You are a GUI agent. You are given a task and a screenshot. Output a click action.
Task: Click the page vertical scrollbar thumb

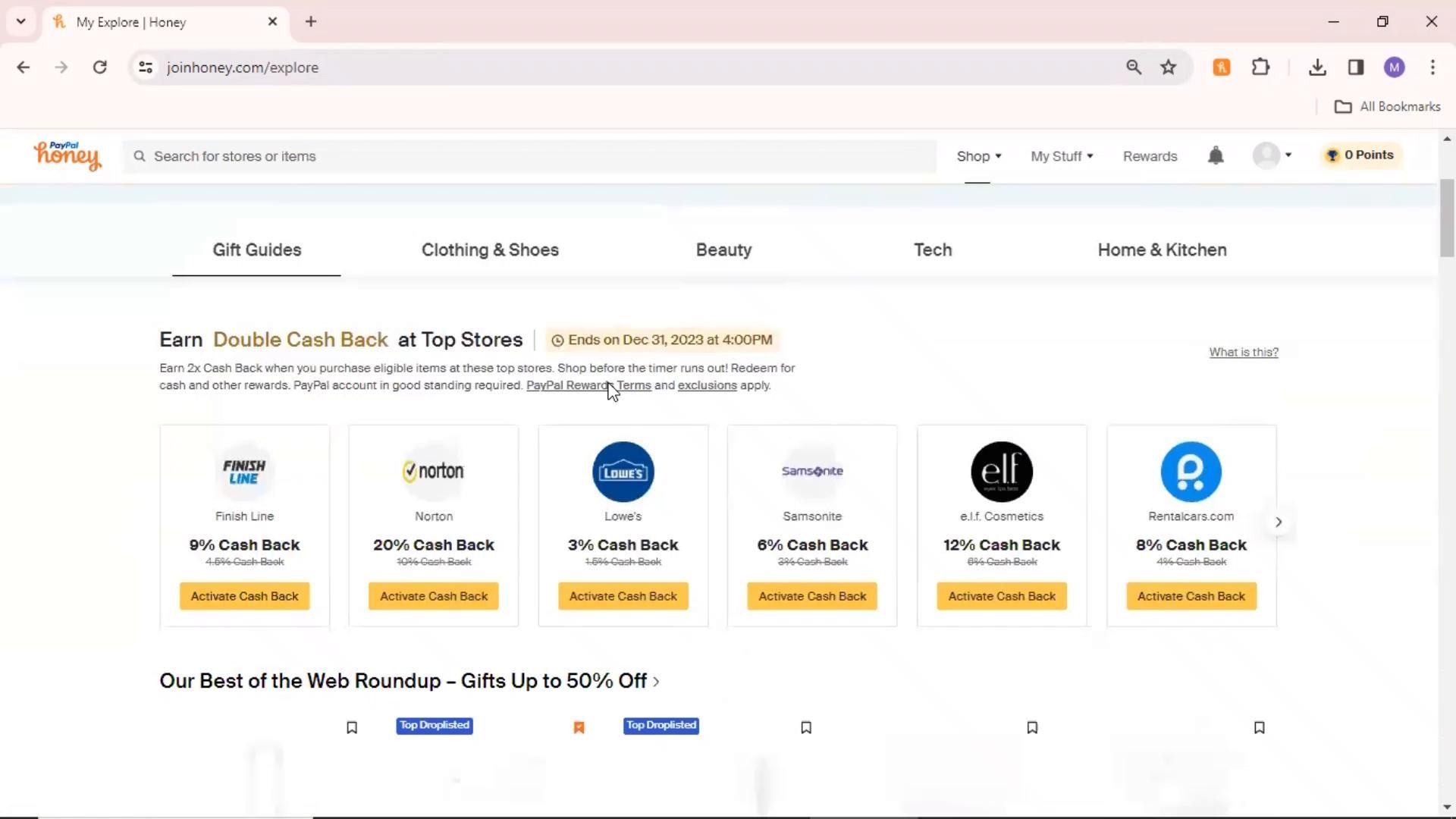pos(1447,218)
